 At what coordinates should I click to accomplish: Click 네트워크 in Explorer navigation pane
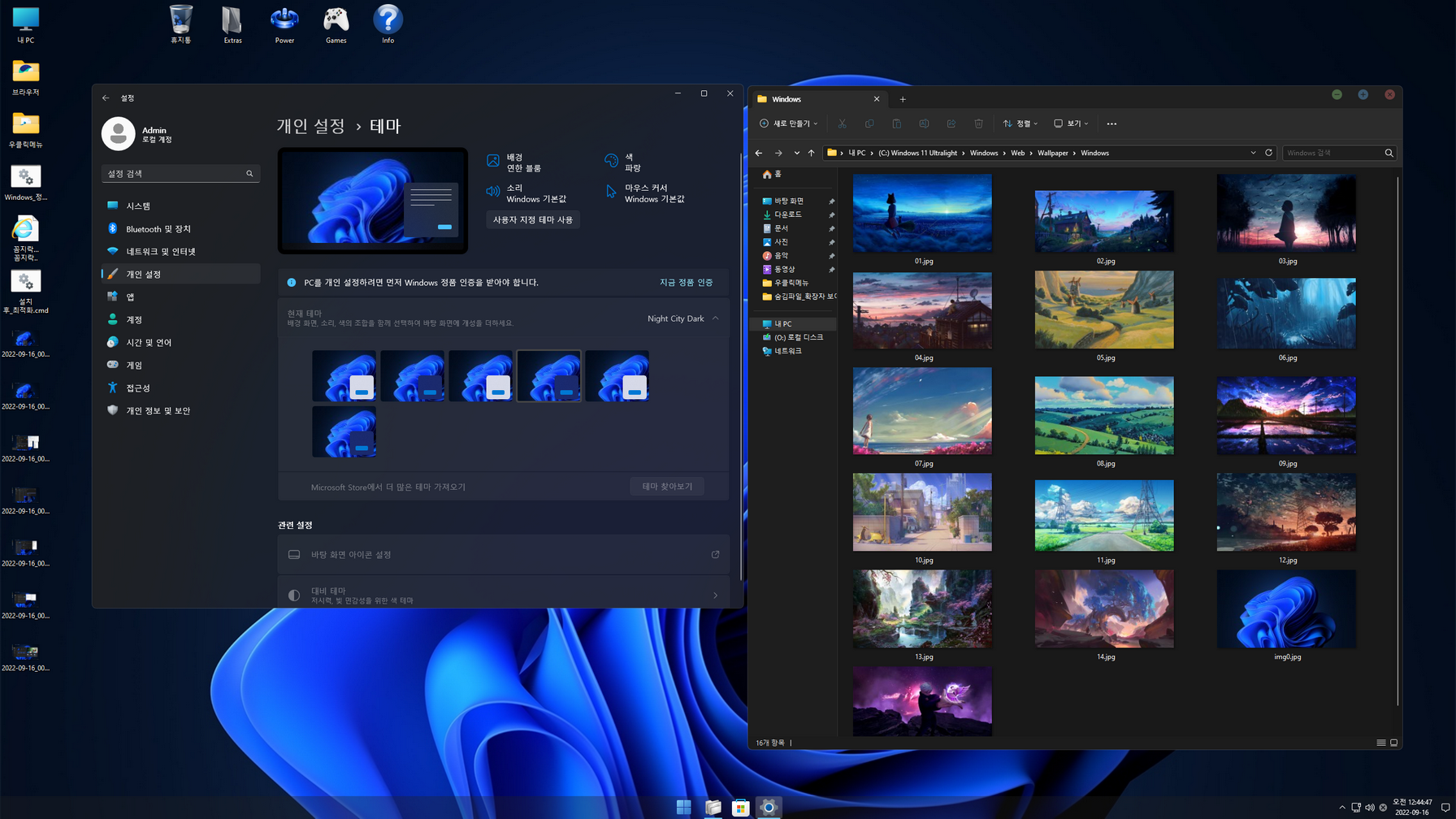coord(788,351)
